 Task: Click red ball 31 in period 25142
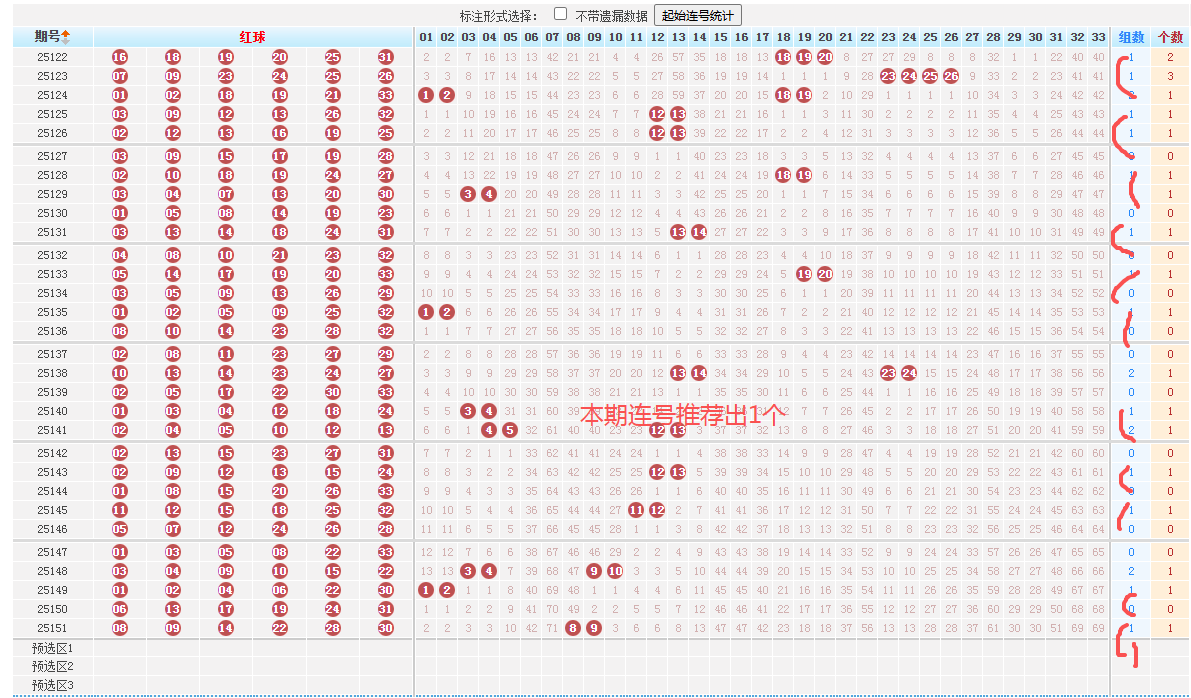[386, 453]
